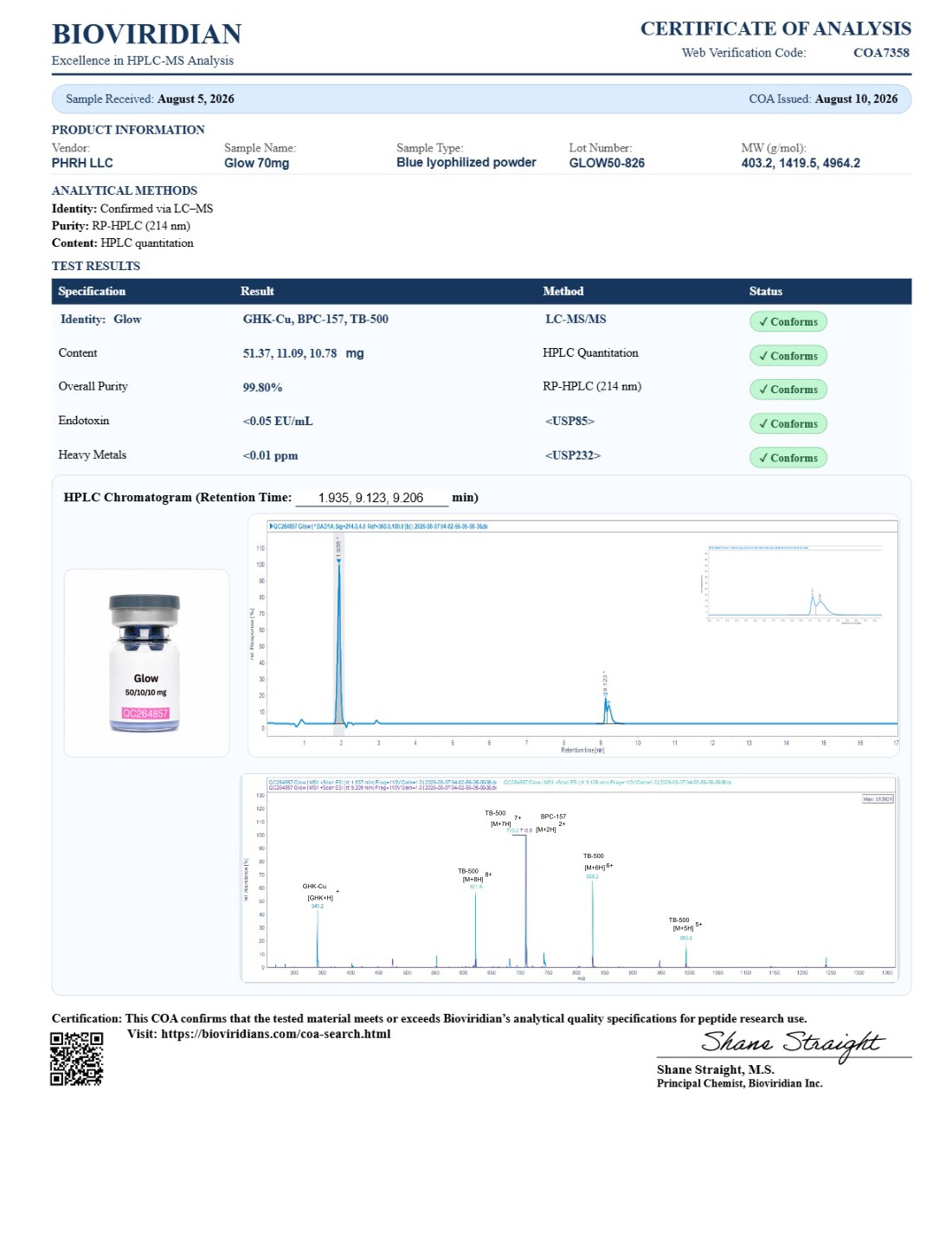Click the mass spectrum chart with peptide peaks
The image size is (952, 1233).
coord(569,879)
